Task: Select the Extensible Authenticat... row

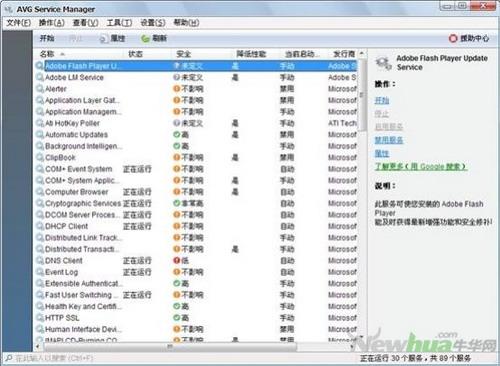Action: [196, 283]
